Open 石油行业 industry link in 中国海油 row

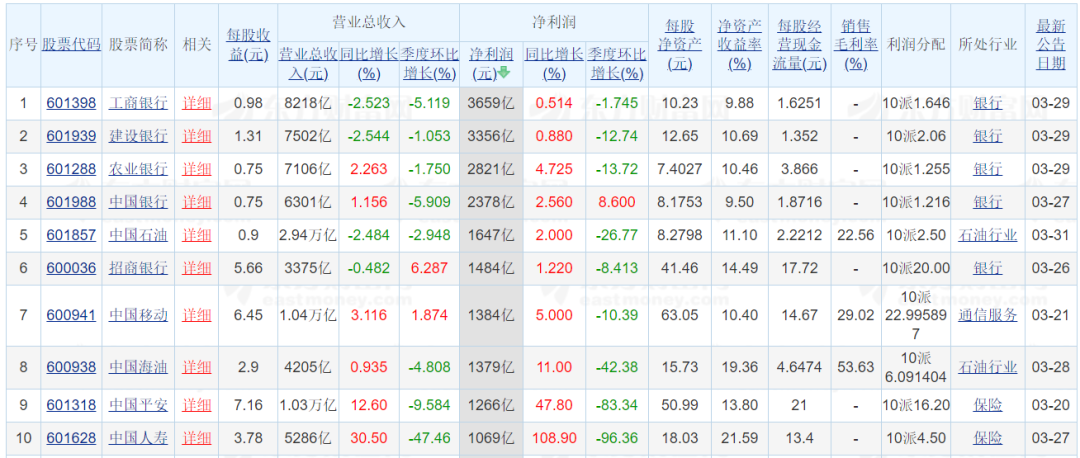[987, 367]
